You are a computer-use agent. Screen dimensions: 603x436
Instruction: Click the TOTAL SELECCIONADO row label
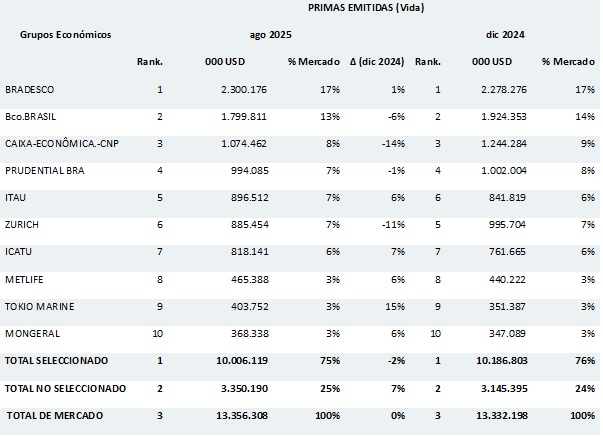[56, 359]
